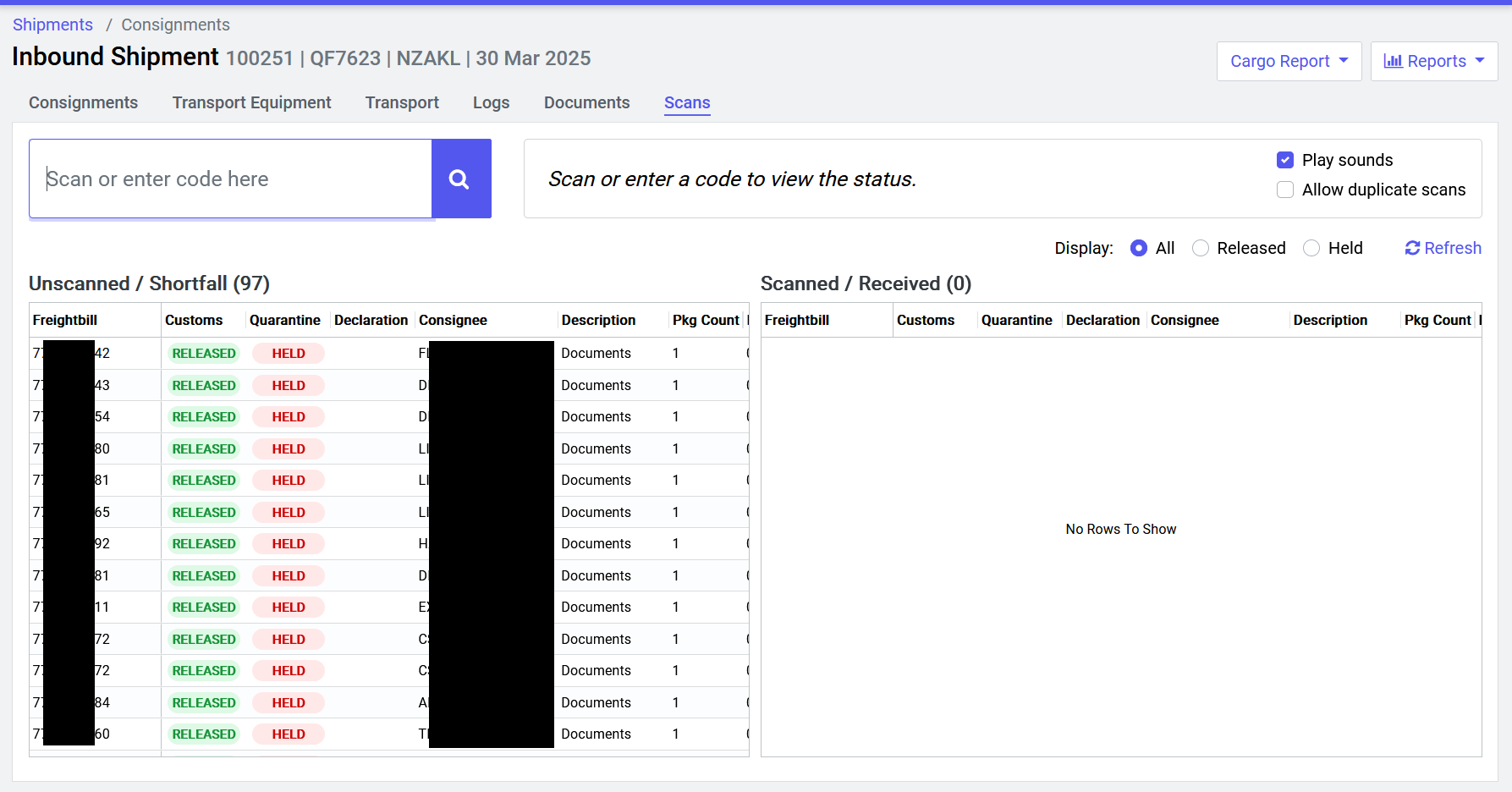Click HELD badge in freightbill ending 92 row
The width and height of the screenshot is (1512, 792).
point(289,543)
